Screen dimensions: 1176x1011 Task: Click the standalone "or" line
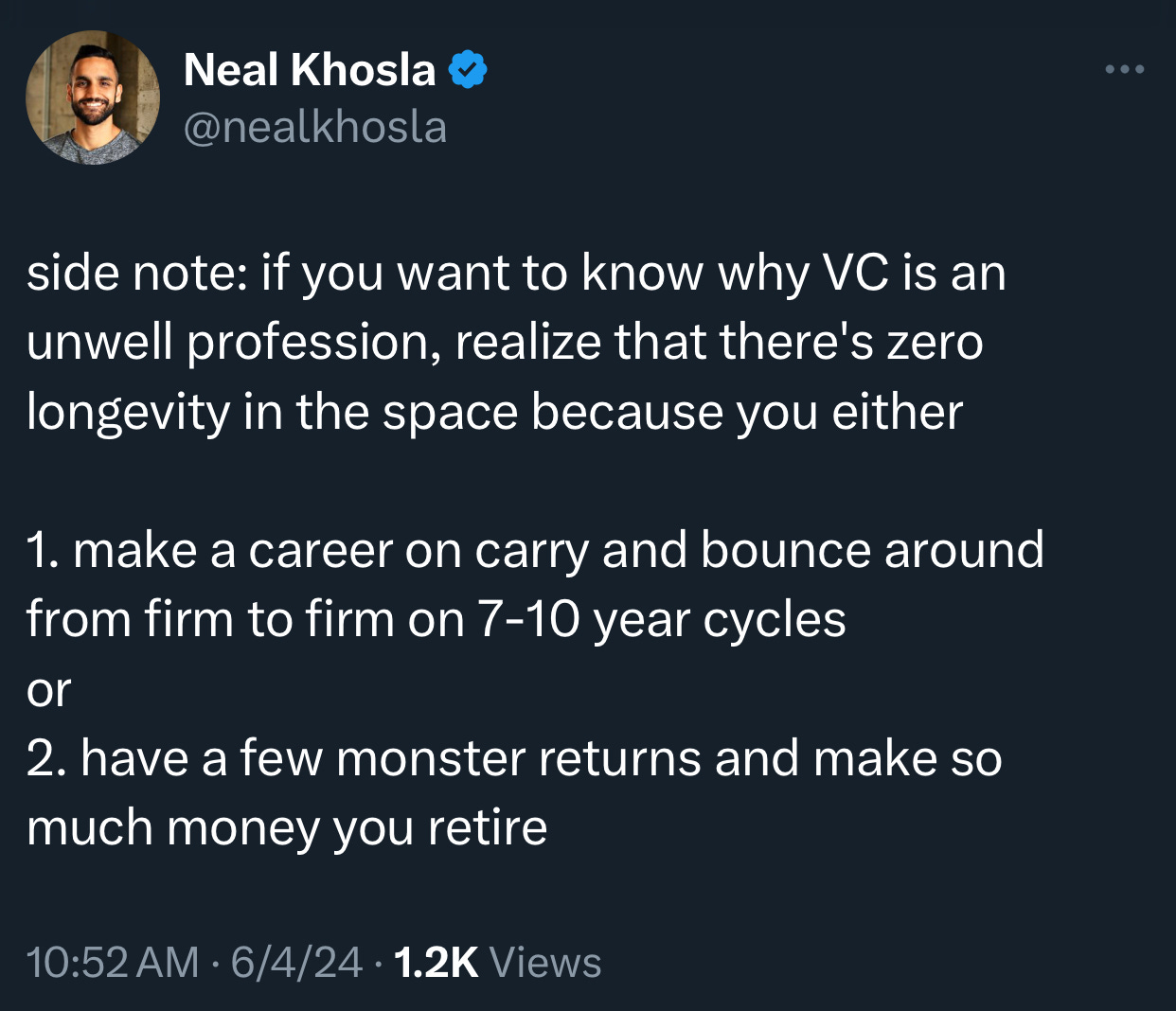[48, 691]
